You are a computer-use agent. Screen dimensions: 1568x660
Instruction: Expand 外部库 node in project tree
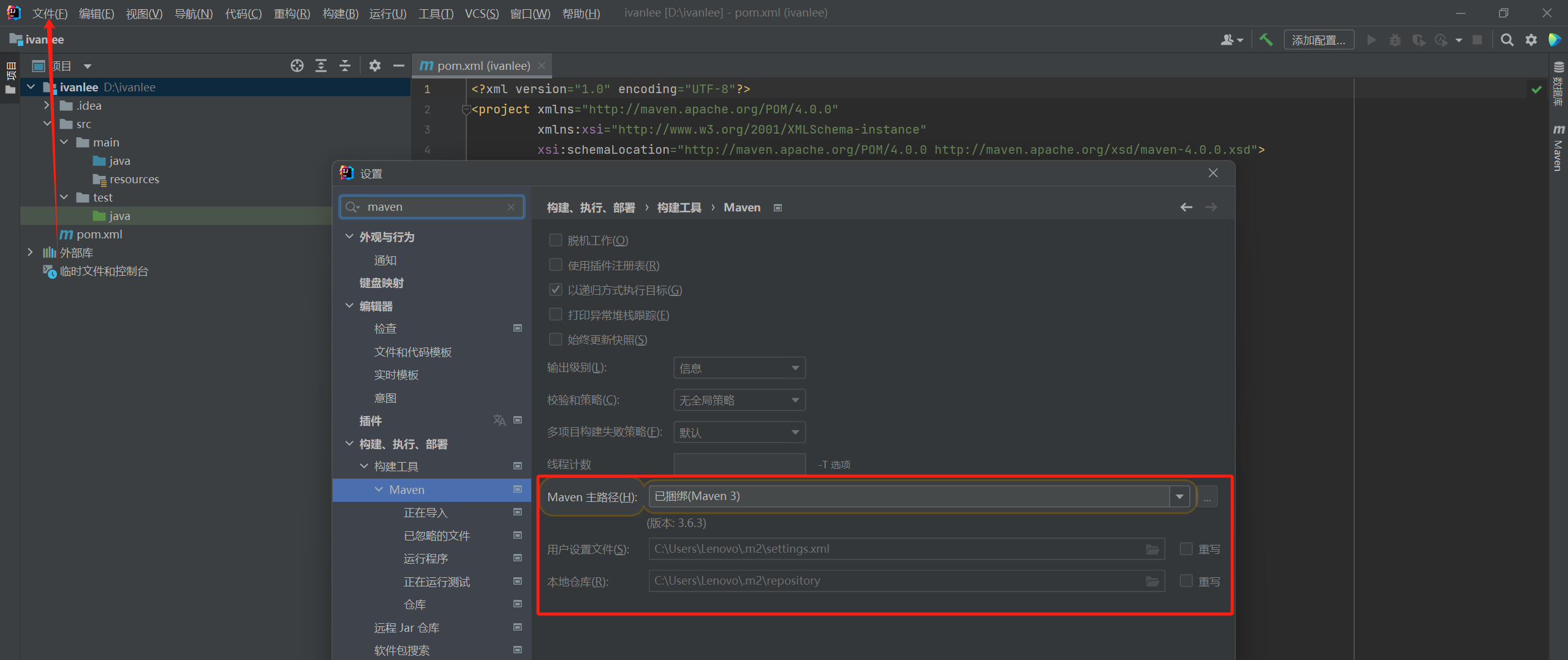point(30,252)
